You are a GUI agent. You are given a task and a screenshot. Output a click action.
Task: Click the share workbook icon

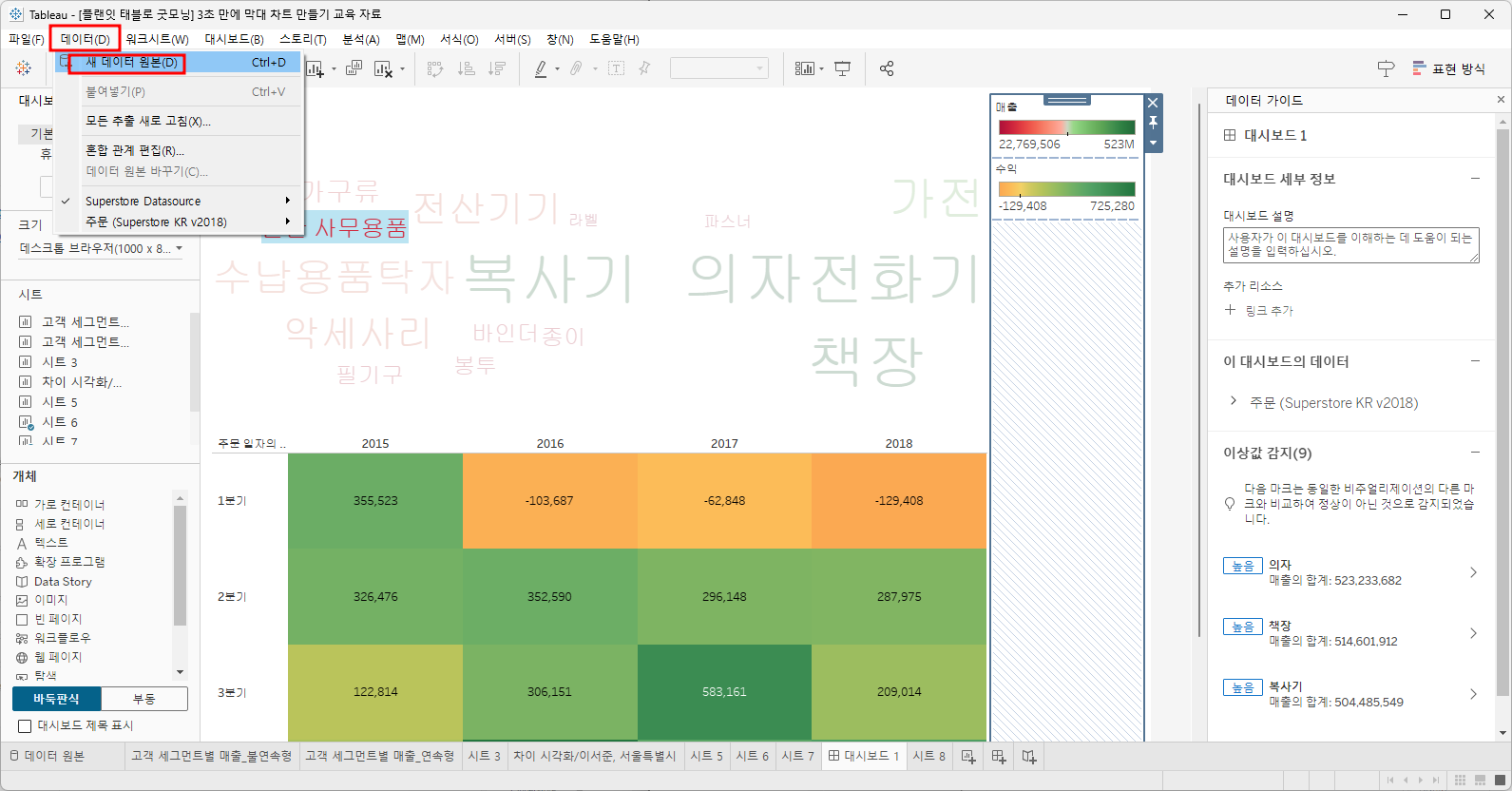pyautogui.click(x=887, y=68)
